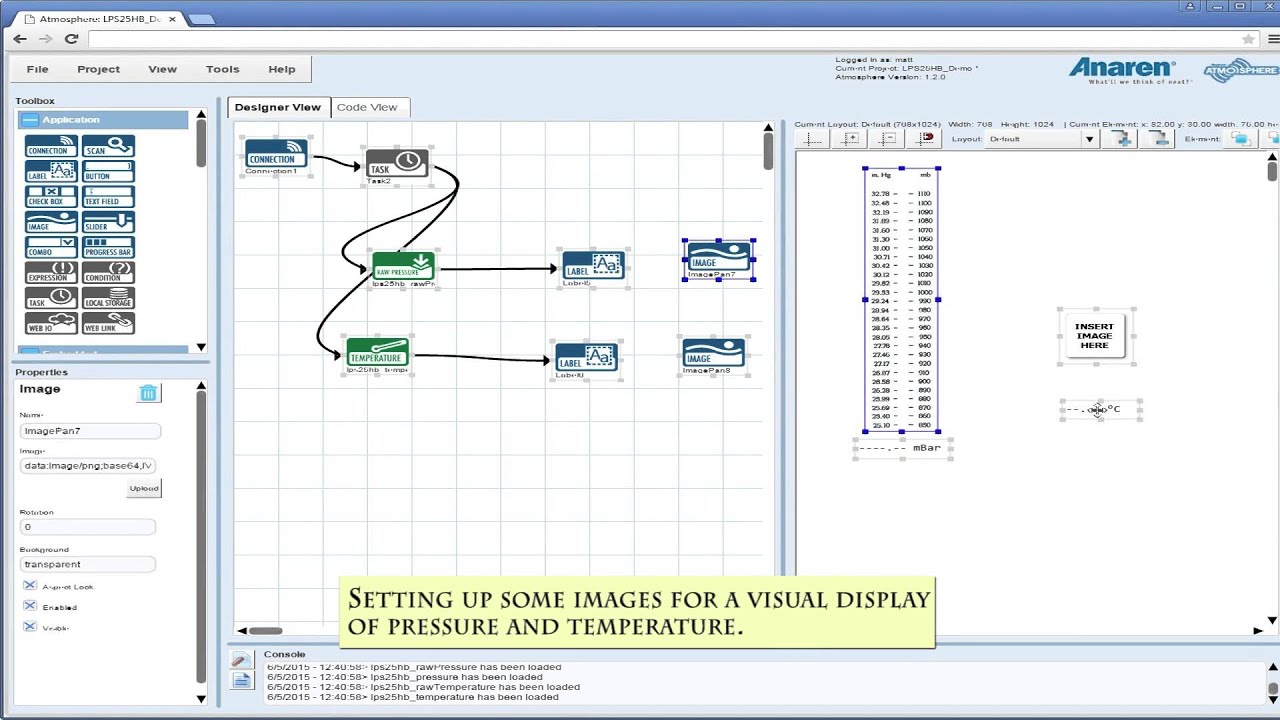Image resolution: width=1280 pixels, height=720 pixels.
Task: Pick the Label toolbox element
Action: click(51, 171)
